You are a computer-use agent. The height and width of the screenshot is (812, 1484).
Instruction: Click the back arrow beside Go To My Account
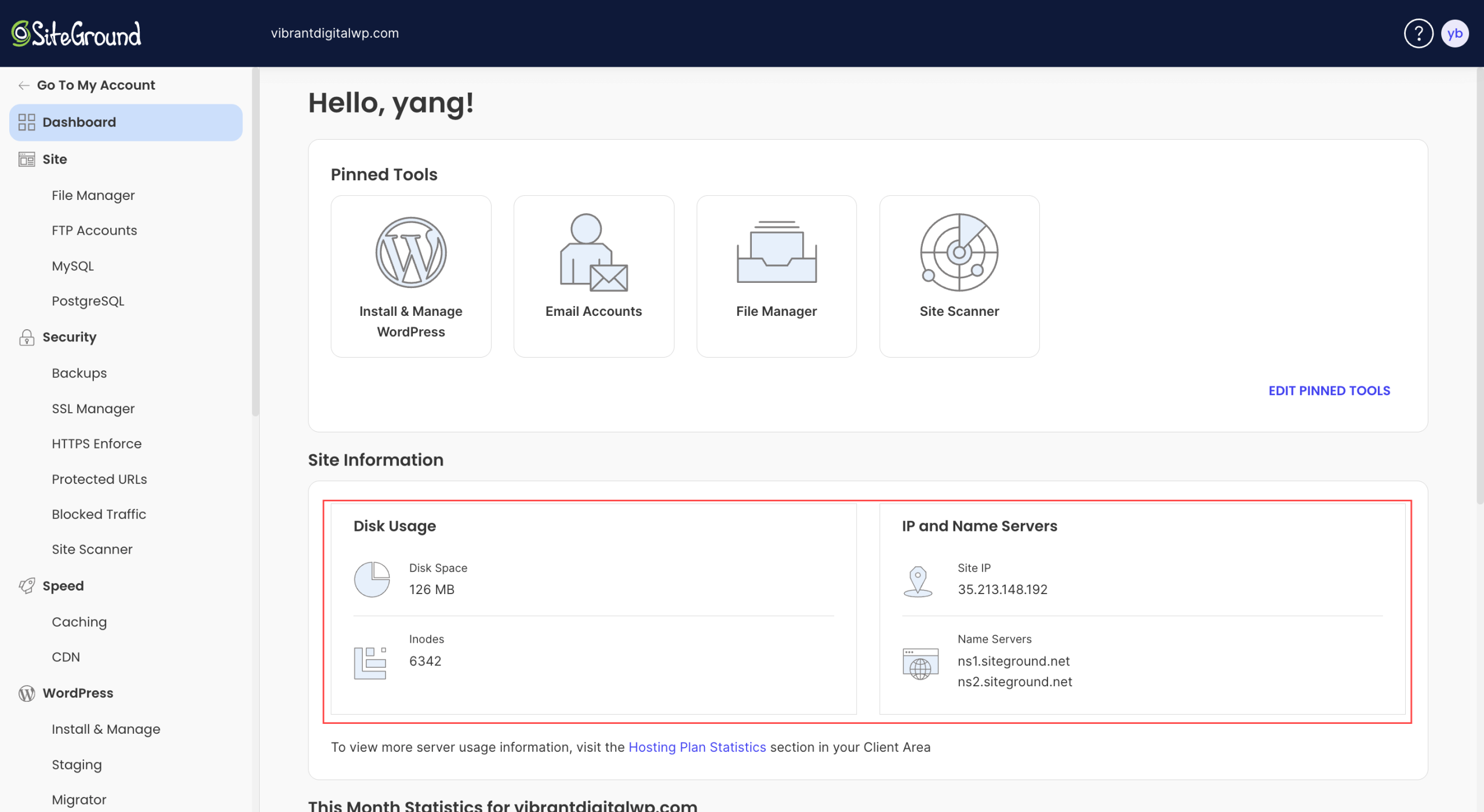coord(24,85)
